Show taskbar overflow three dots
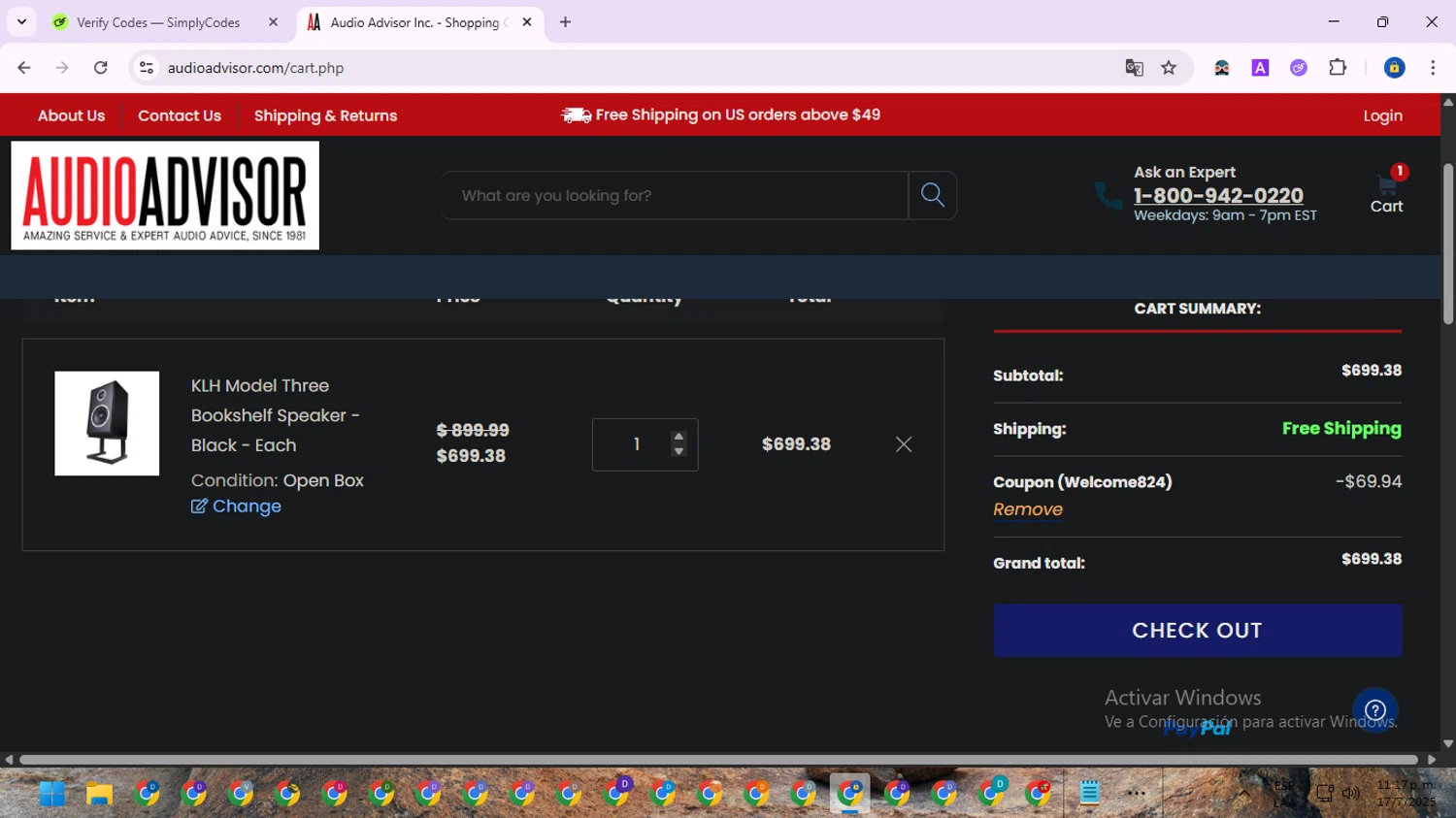Screen dimensions: 1456x818 [x=1137, y=793]
